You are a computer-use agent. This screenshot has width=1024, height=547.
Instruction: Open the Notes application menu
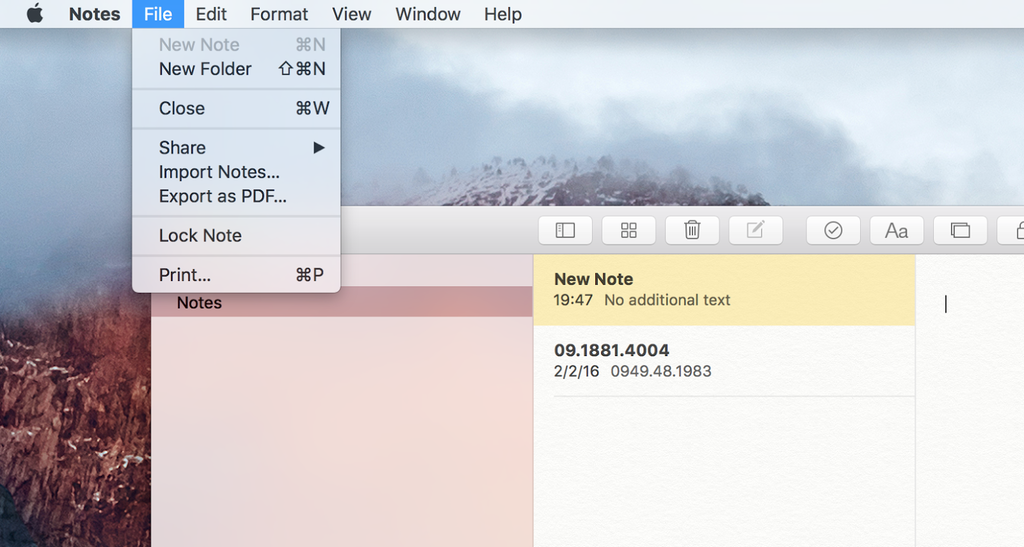(x=95, y=14)
